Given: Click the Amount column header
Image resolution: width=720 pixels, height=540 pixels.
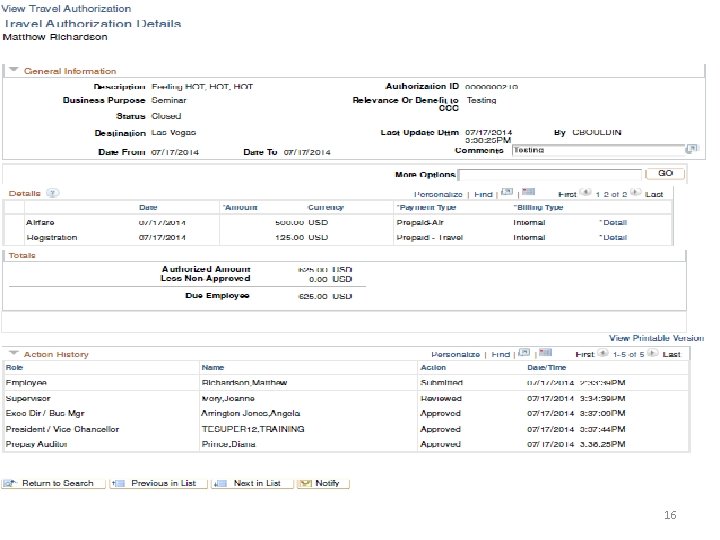Looking at the screenshot, I should pyautogui.click(x=241, y=208).
